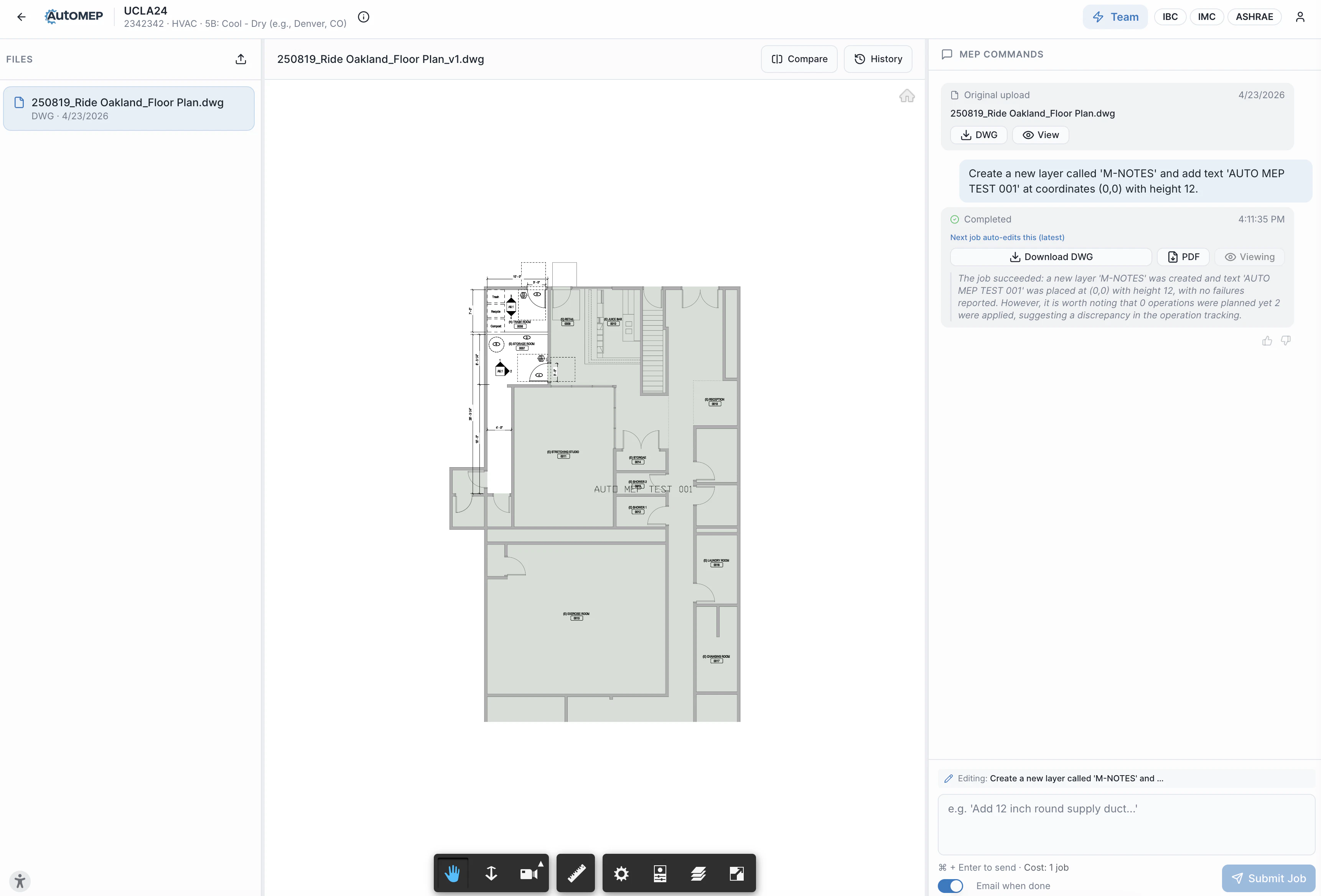
Task: Open viewer Settings gear
Action: tap(621, 873)
